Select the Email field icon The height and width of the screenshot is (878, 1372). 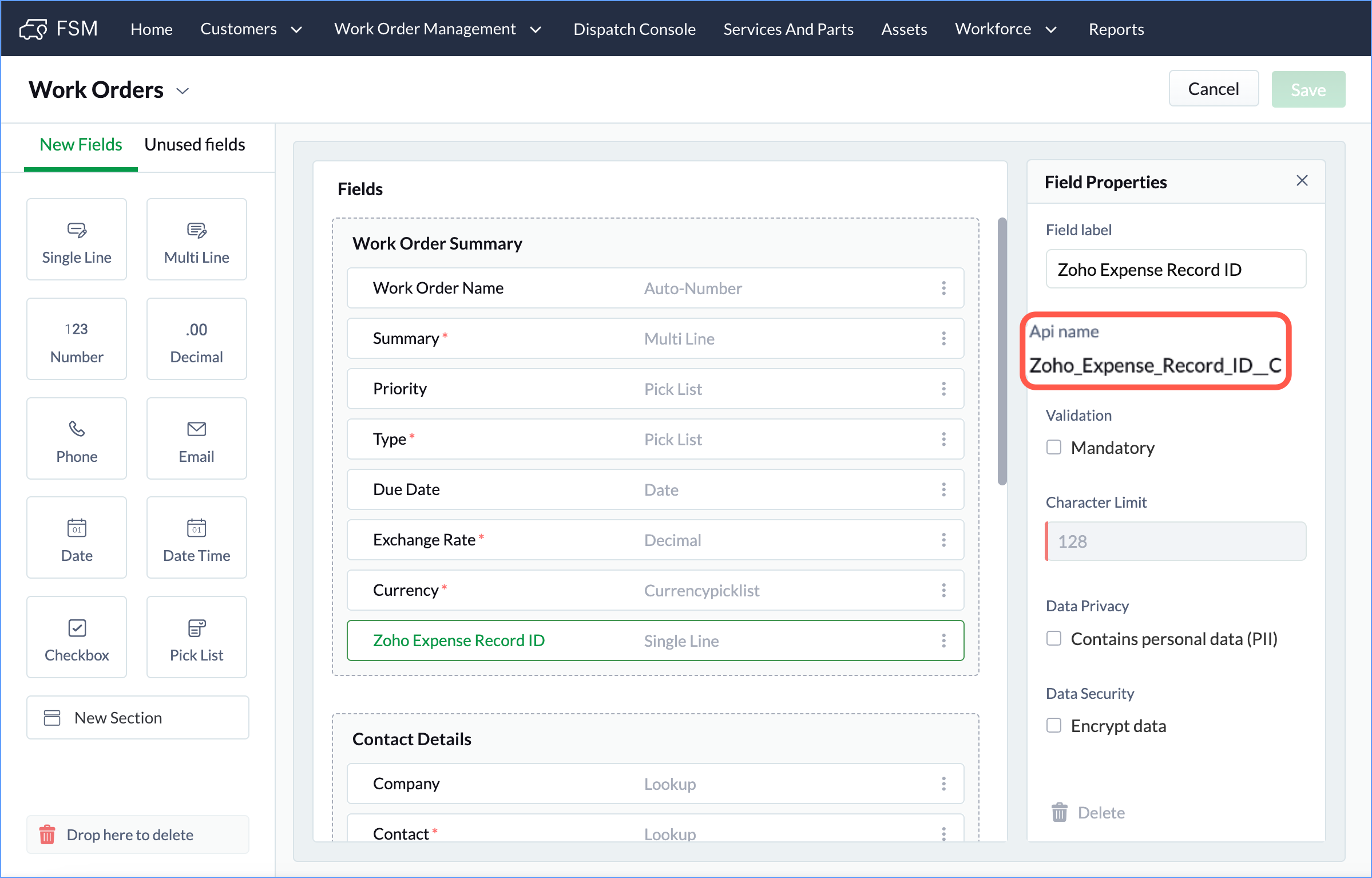(x=196, y=429)
